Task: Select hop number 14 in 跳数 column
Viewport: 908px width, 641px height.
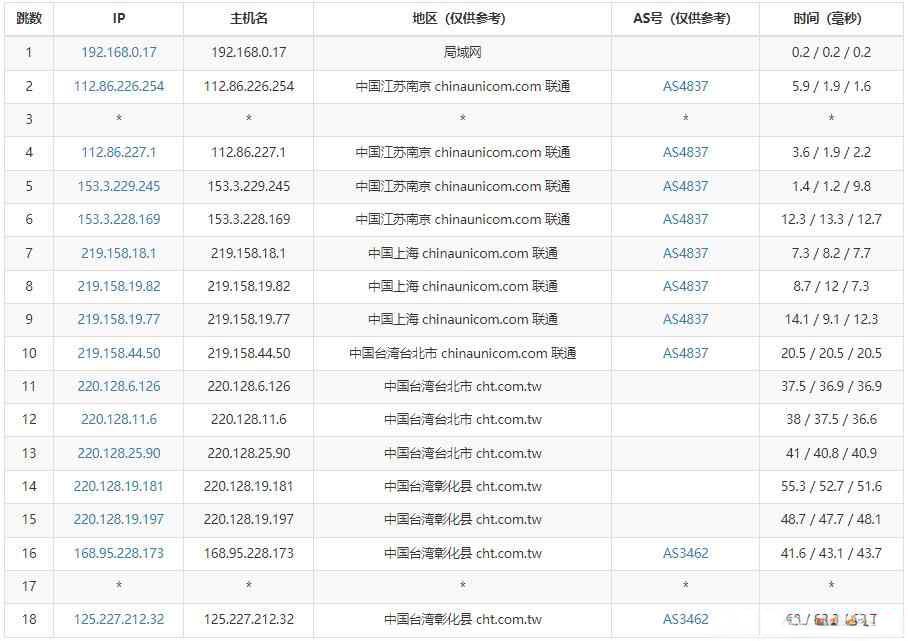Action: click(x=29, y=486)
